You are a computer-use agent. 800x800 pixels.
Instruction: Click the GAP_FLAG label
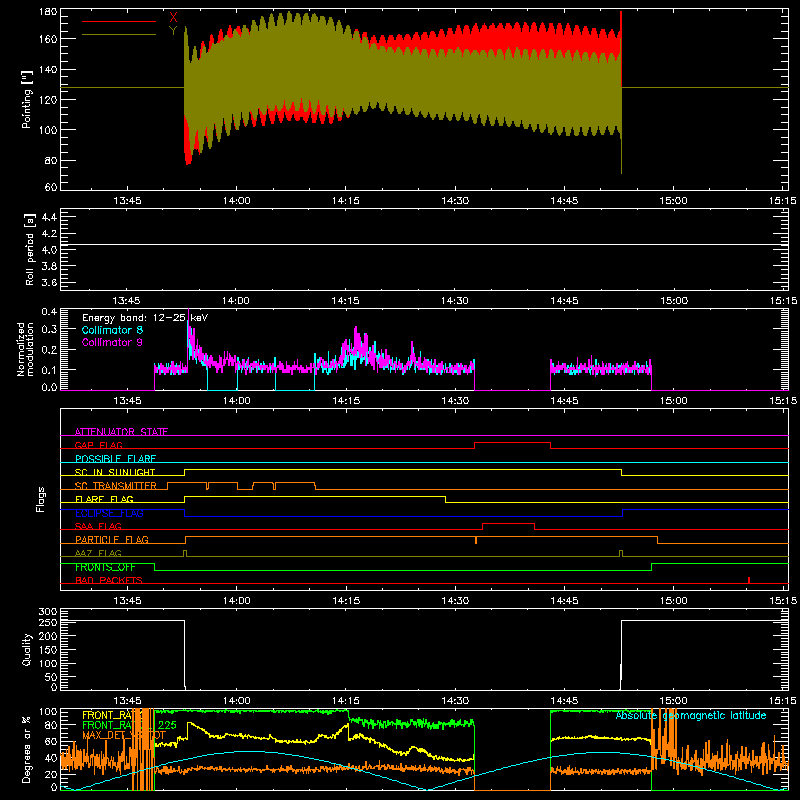(x=99, y=445)
